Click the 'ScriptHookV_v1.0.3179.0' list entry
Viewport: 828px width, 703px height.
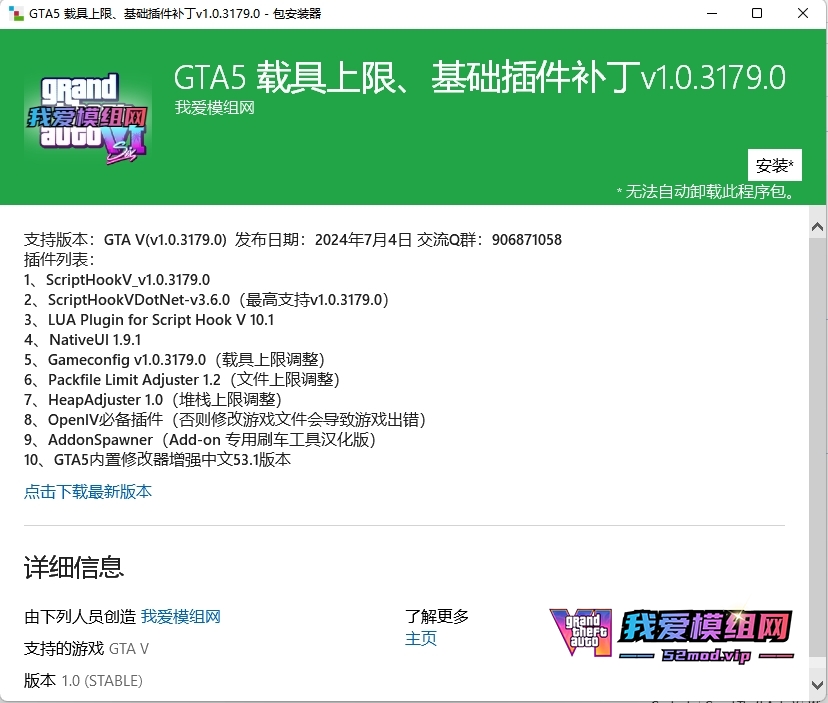pyautogui.click(x=117, y=280)
